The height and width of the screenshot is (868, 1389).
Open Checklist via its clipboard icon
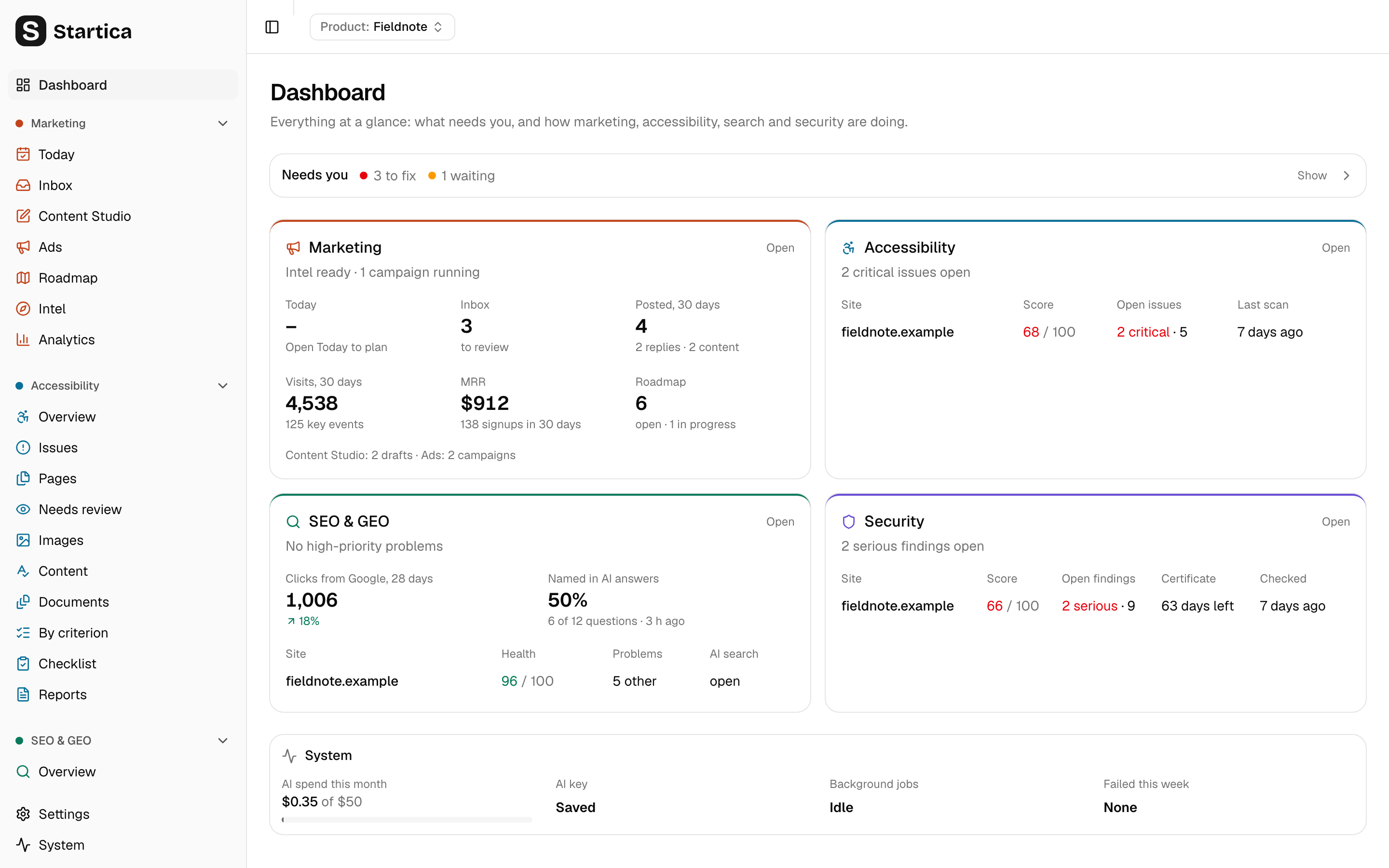point(23,664)
